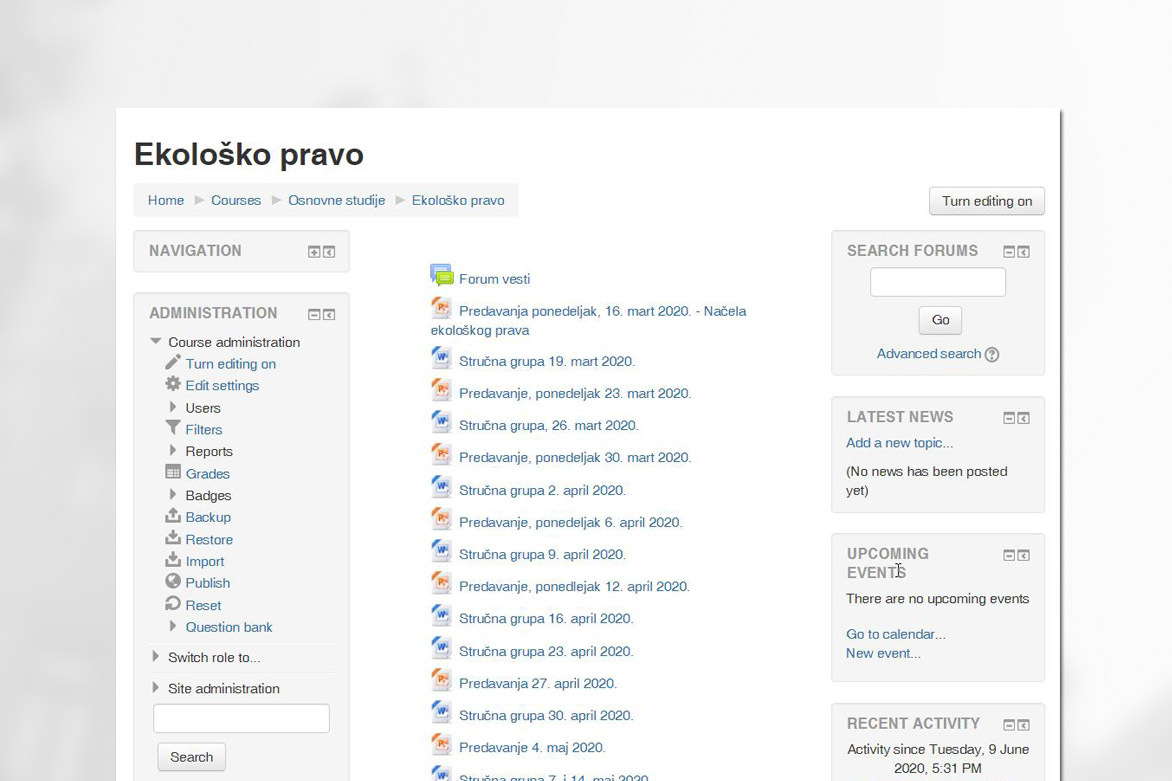
Task: Click the Search forums text field
Action: 937,282
